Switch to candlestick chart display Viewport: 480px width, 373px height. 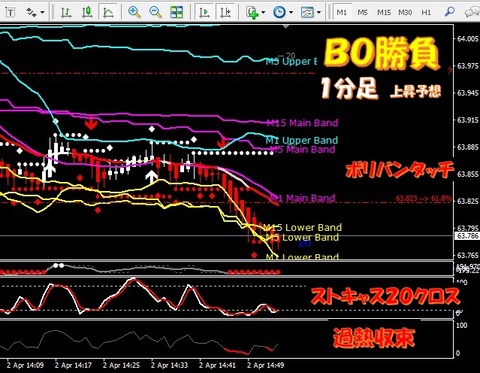[x=87, y=13]
